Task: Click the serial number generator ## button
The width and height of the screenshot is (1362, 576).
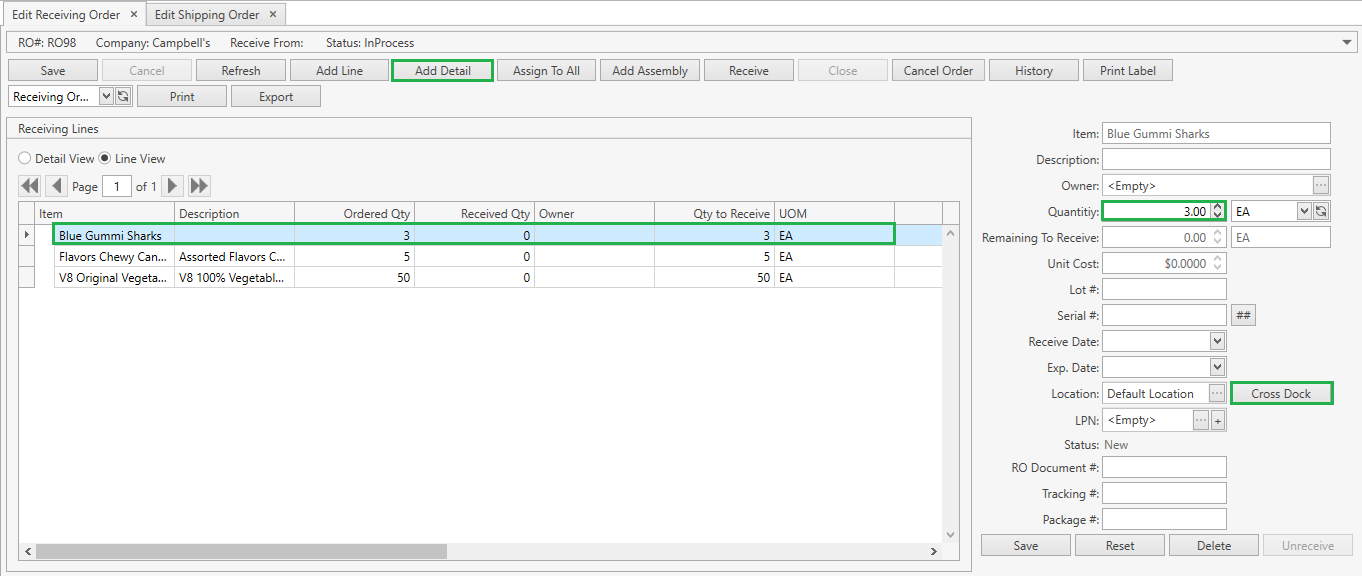Action: pos(1243,316)
